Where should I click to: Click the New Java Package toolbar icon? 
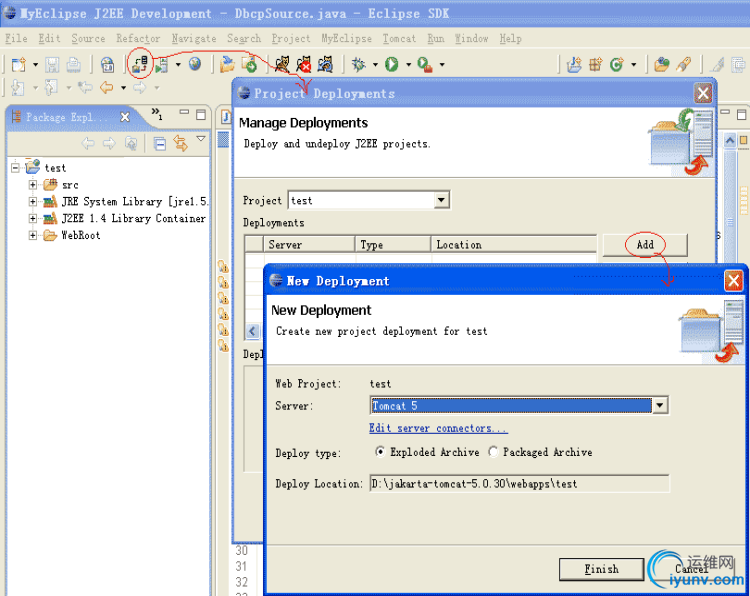tap(596, 64)
